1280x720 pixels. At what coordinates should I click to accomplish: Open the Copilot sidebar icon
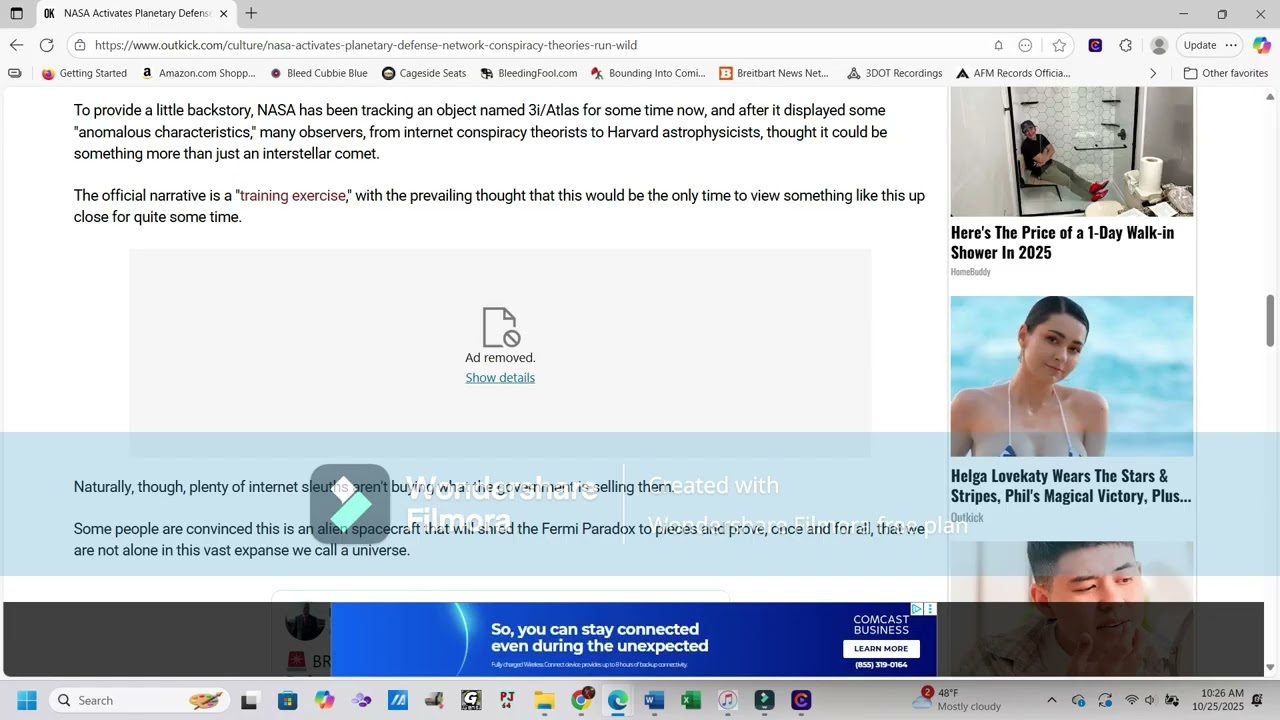click(x=1261, y=45)
